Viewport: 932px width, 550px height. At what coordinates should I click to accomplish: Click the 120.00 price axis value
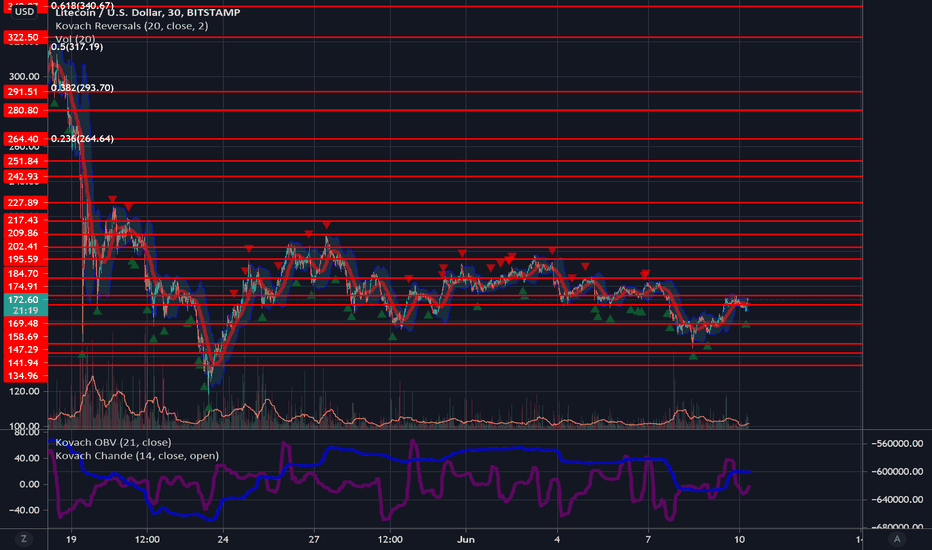pyautogui.click(x=24, y=392)
